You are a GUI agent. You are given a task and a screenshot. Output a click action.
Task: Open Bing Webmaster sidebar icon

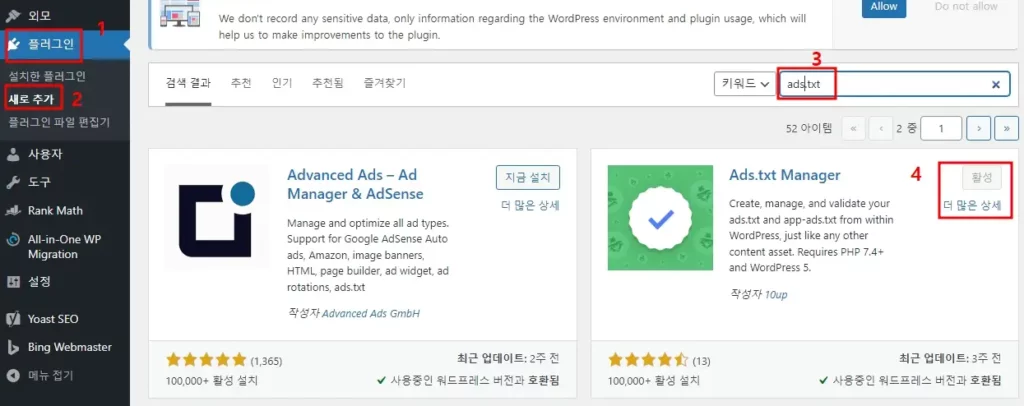(x=13, y=347)
